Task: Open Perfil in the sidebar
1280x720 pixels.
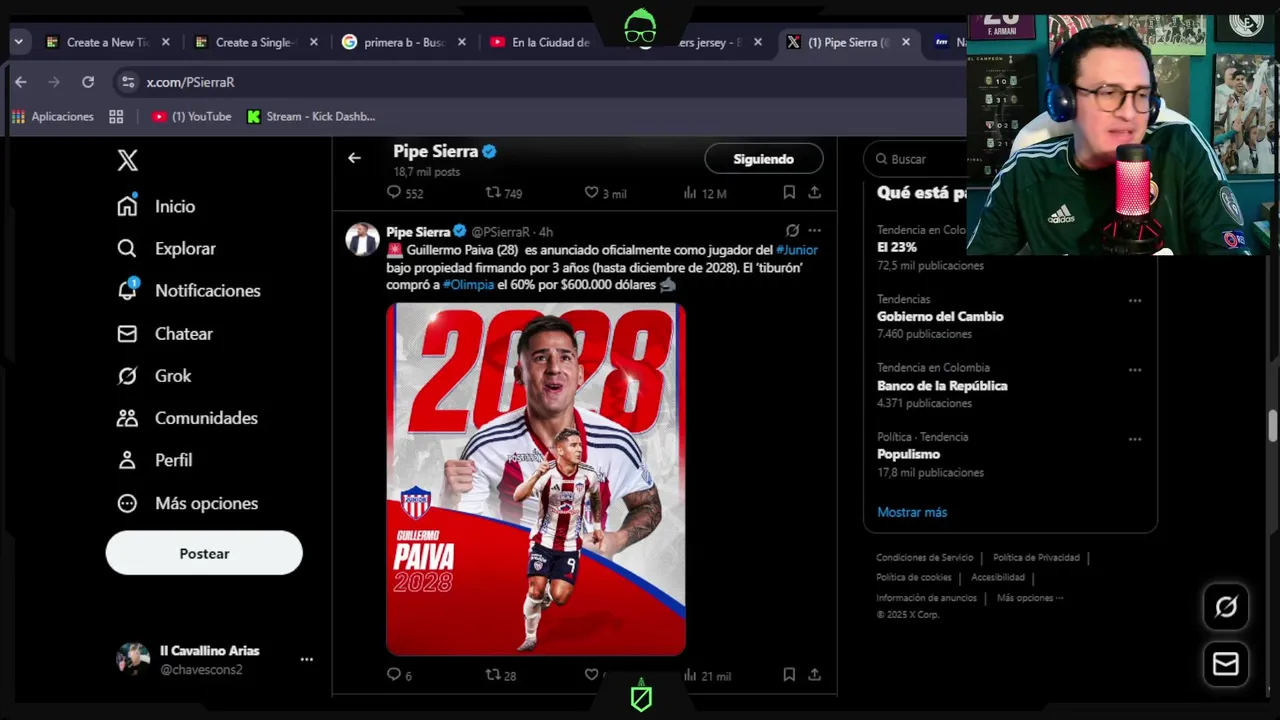Action: [x=154, y=460]
